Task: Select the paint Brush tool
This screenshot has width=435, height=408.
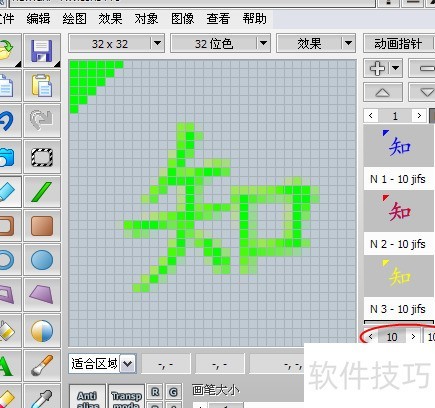Action: 42,365
